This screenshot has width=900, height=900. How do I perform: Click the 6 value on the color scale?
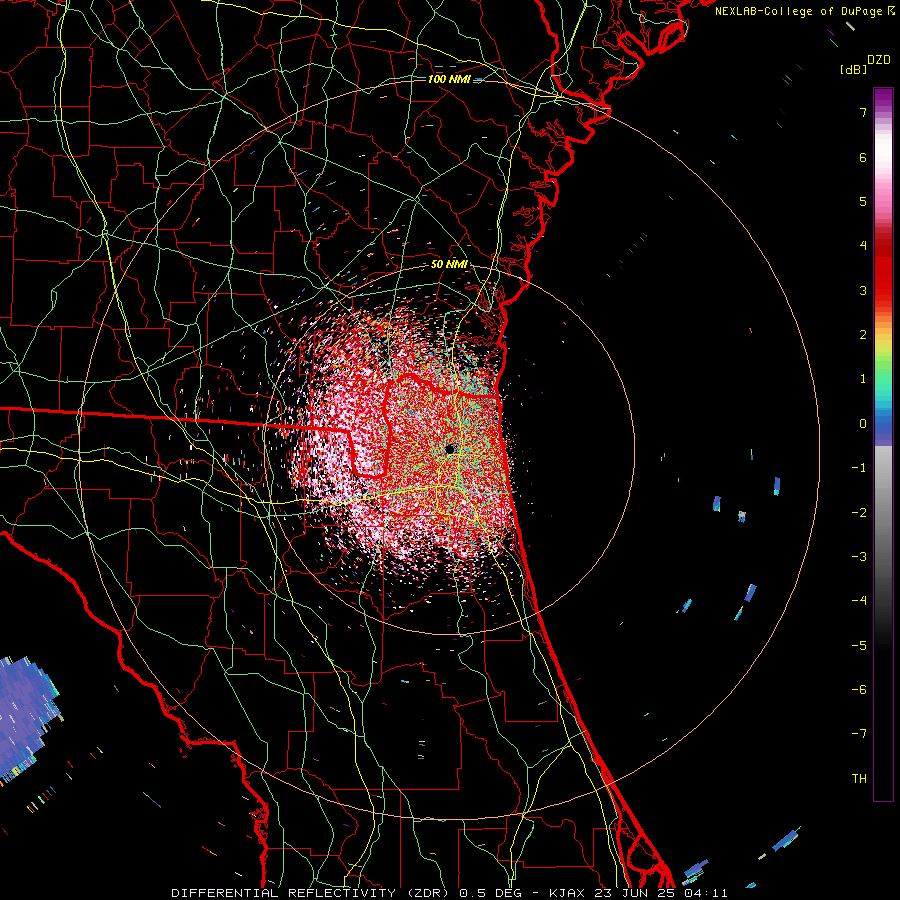[x=863, y=157]
